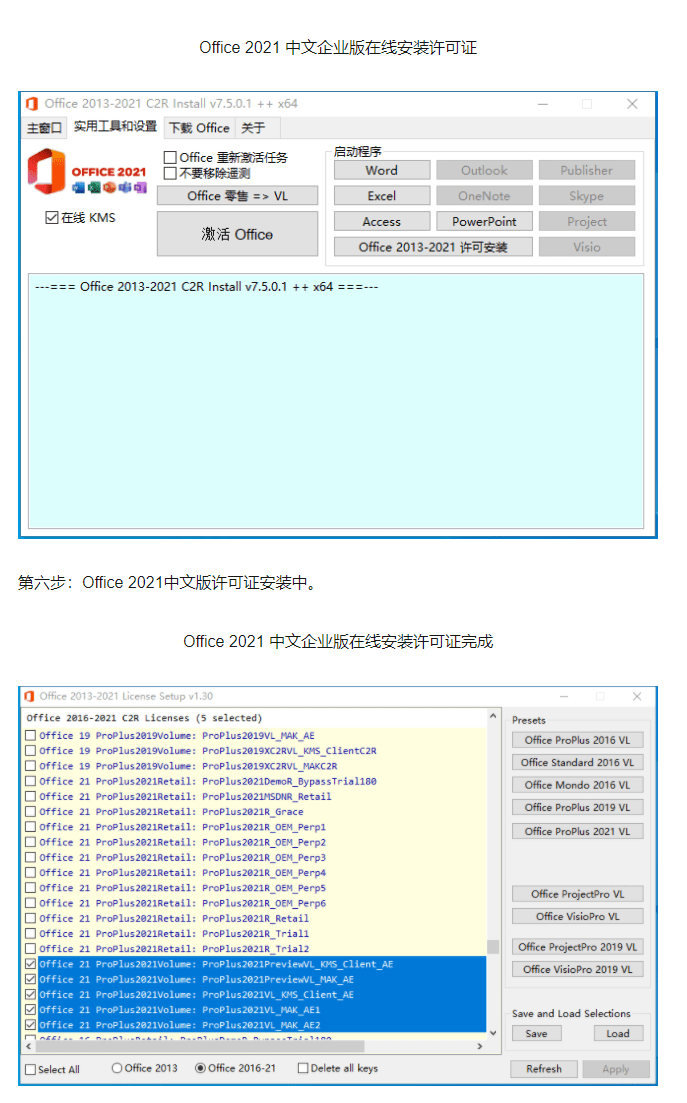Select the ProPlus2021R_OEM_Perp3 row text

[182, 857]
